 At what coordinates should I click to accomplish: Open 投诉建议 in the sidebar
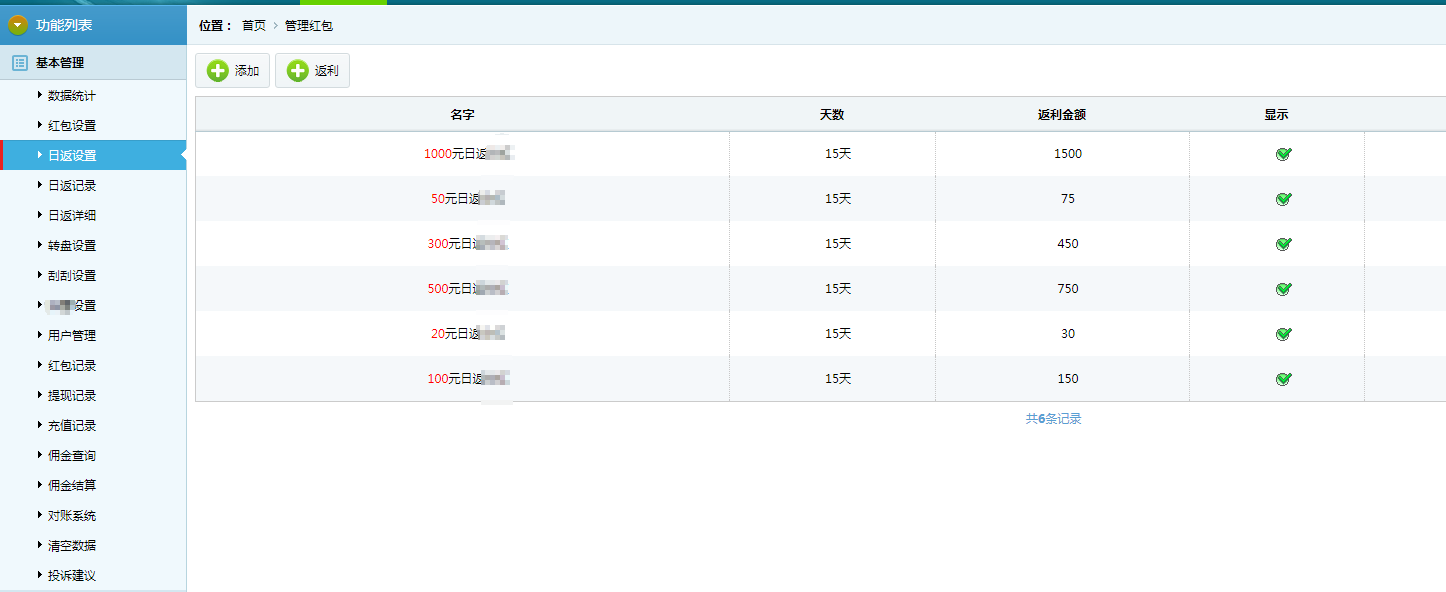[x=72, y=576]
